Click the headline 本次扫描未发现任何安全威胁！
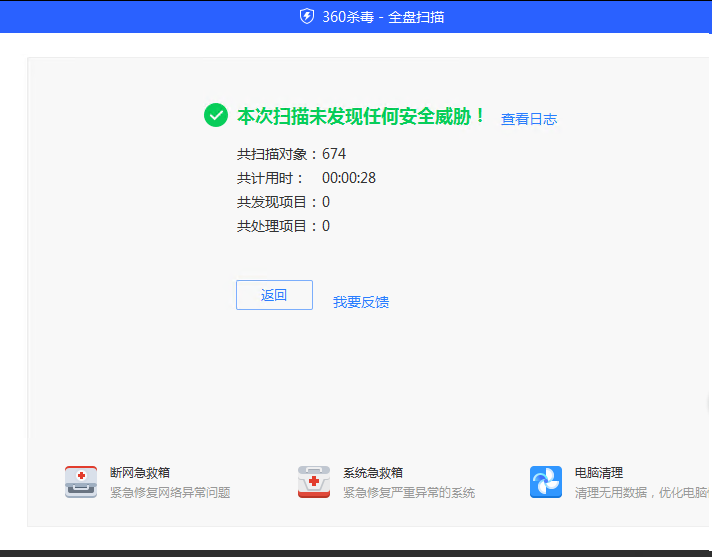Viewport: 712px width, 557px height. click(361, 116)
